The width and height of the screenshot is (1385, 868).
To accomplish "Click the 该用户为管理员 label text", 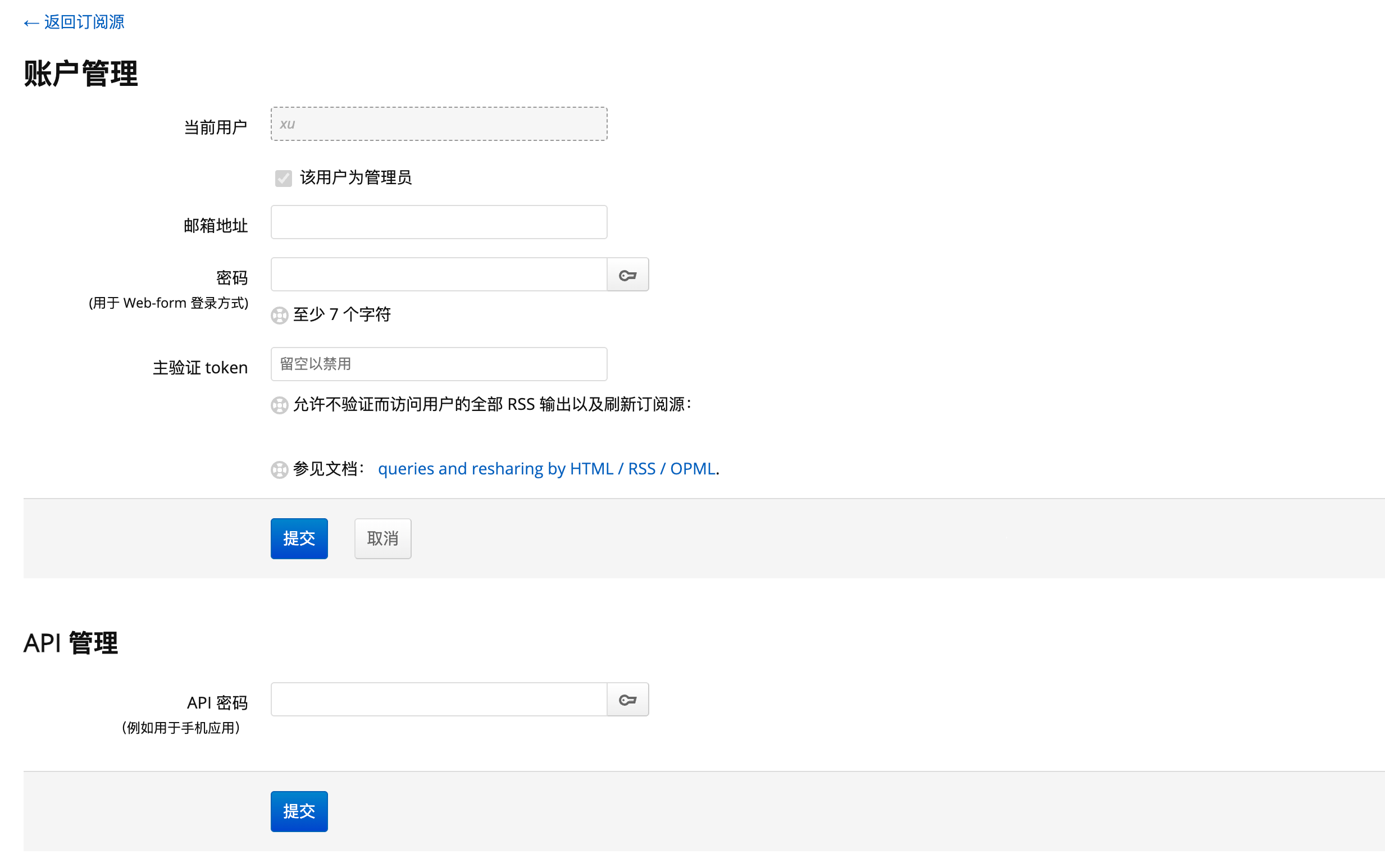I will [356, 178].
